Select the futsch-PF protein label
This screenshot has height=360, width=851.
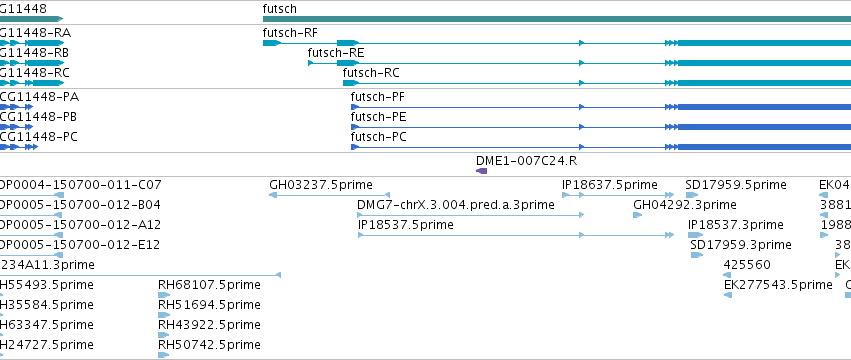coord(378,97)
